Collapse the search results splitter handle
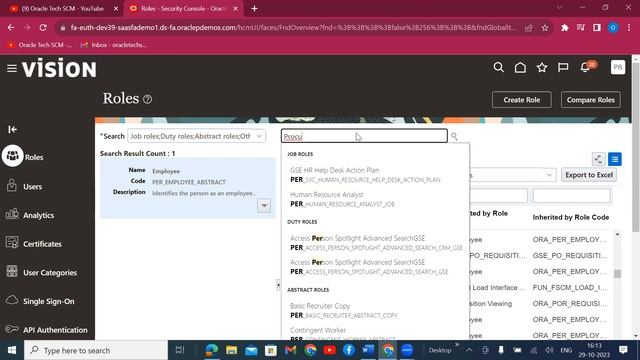Viewport: 640px width, 360px height. pyautogui.click(x=278, y=285)
